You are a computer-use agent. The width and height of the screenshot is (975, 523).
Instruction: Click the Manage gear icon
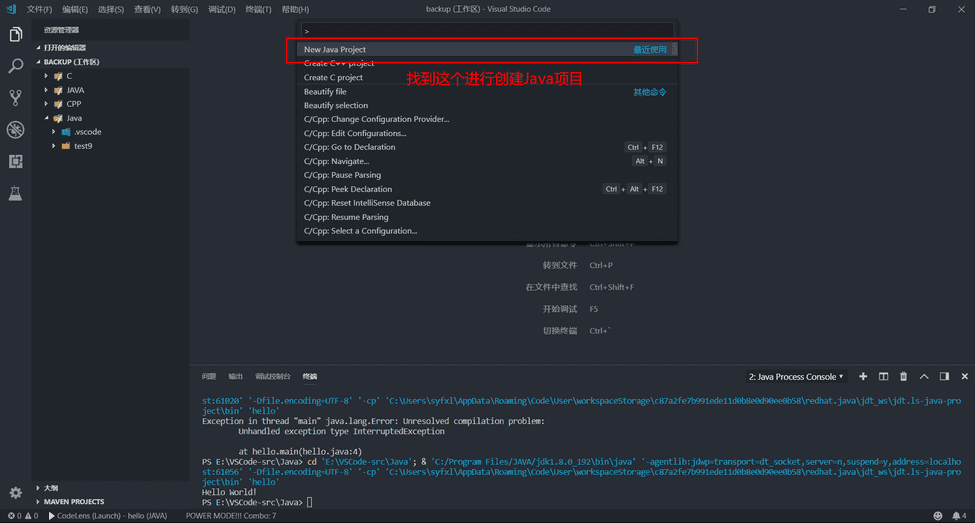click(x=15, y=492)
